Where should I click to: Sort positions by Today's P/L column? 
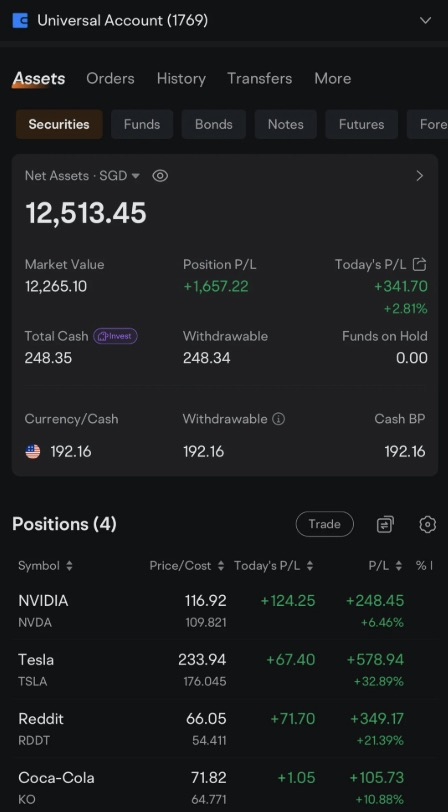click(x=273, y=566)
